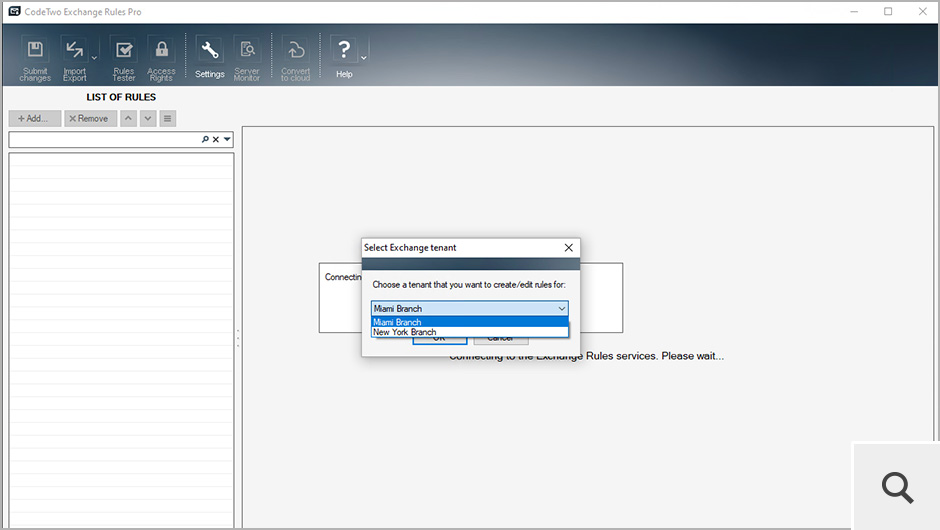Click the large magnifier zoom icon
The height and width of the screenshot is (530, 940).
pyautogui.click(x=897, y=487)
